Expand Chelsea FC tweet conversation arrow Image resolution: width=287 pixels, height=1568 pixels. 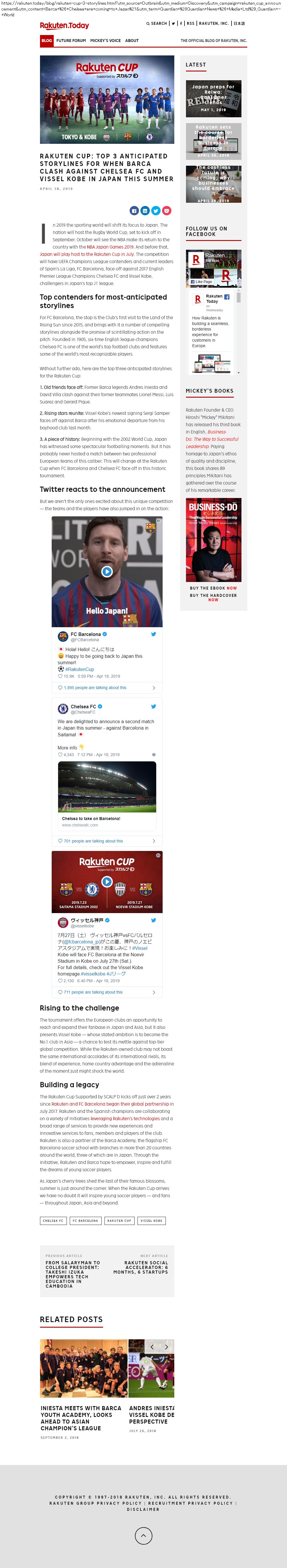[154, 841]
